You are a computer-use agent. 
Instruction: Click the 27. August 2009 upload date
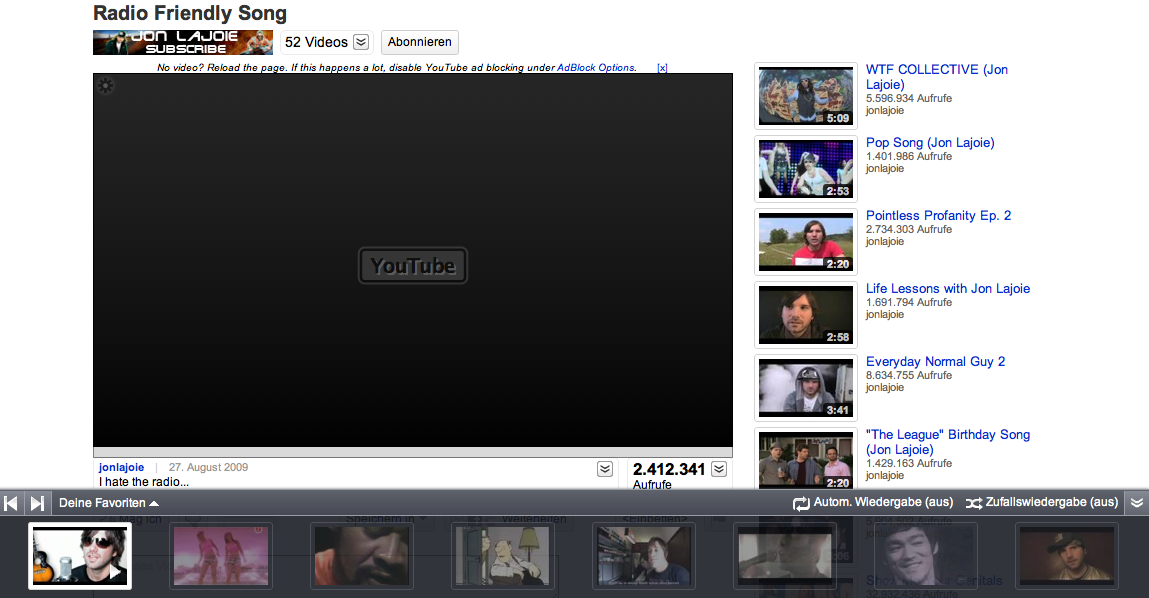tap(208, 468)
